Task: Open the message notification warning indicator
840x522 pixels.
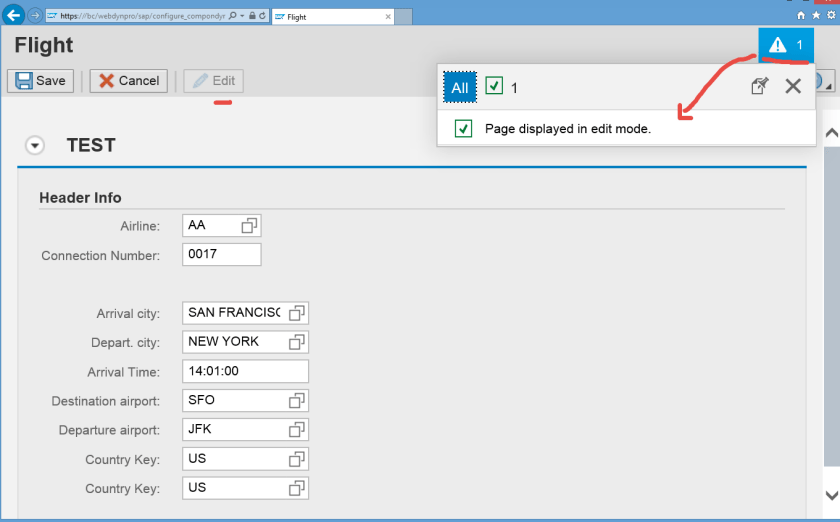Action: point(786,45)
